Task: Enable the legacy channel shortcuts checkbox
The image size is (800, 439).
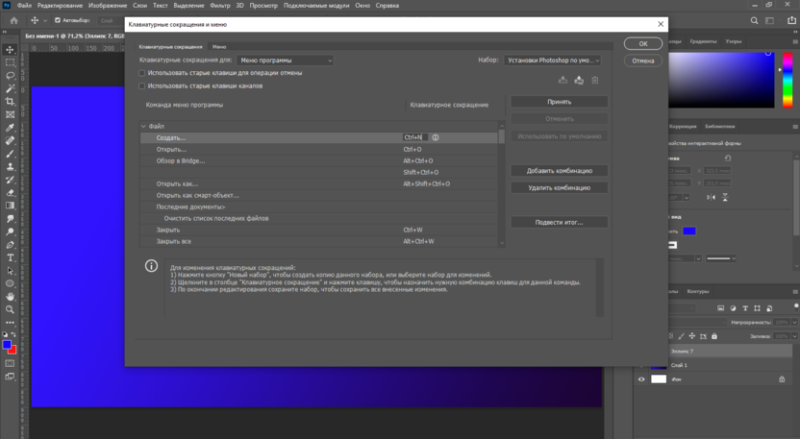Action: (143, 85)
